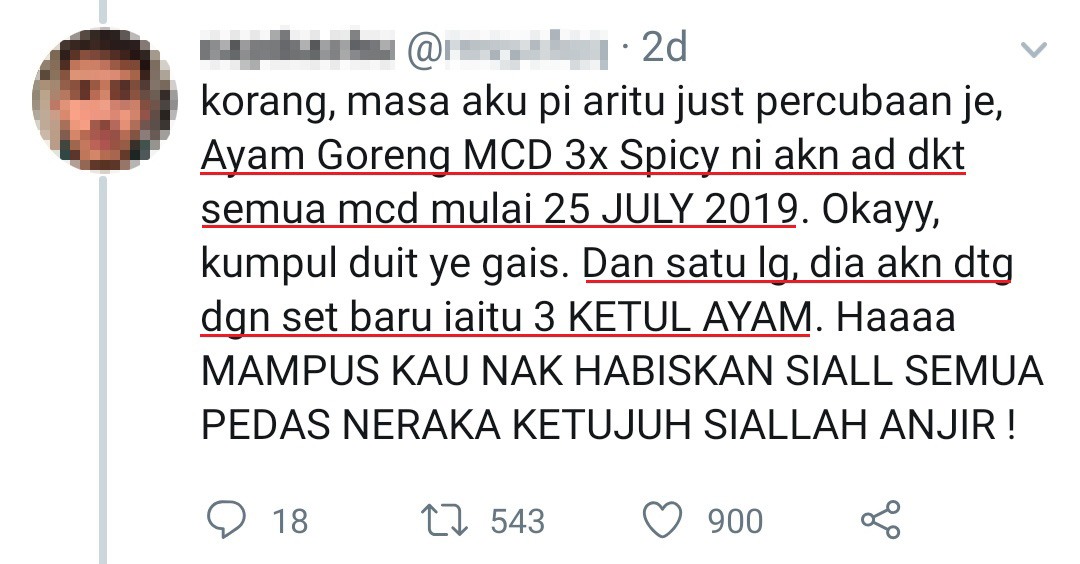Open the blurred display name profile

(x=298, y=48)
